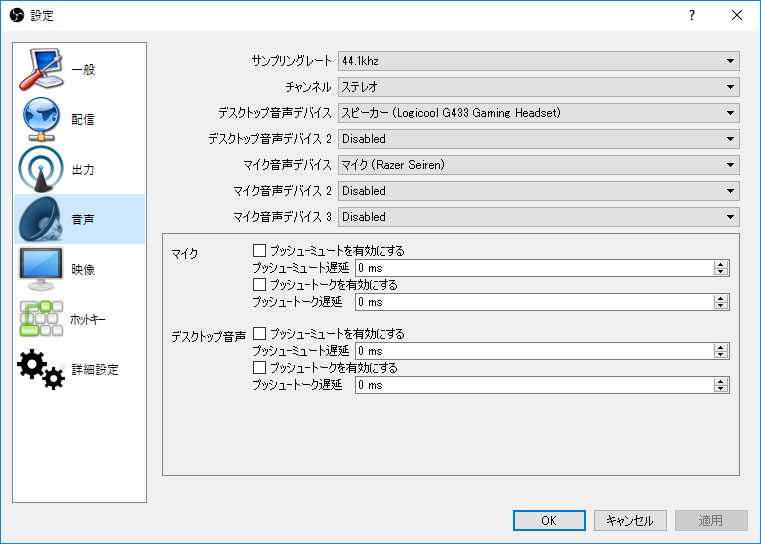
Task: Open the 映像 (Video) monitor icon
Action: pos(40,269)
